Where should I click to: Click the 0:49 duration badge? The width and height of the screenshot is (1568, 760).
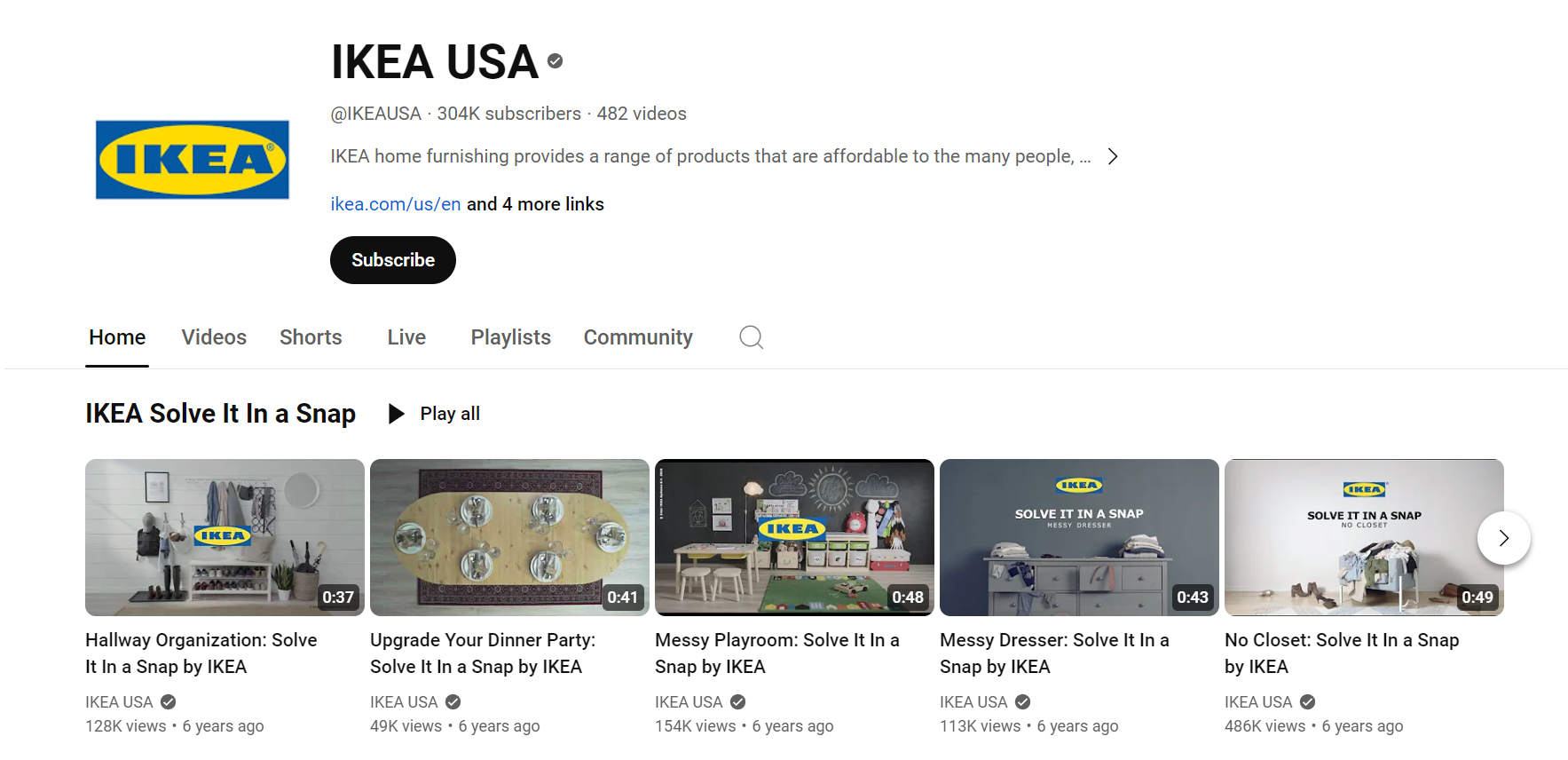pyautogui.click(x=1477, y=598)
